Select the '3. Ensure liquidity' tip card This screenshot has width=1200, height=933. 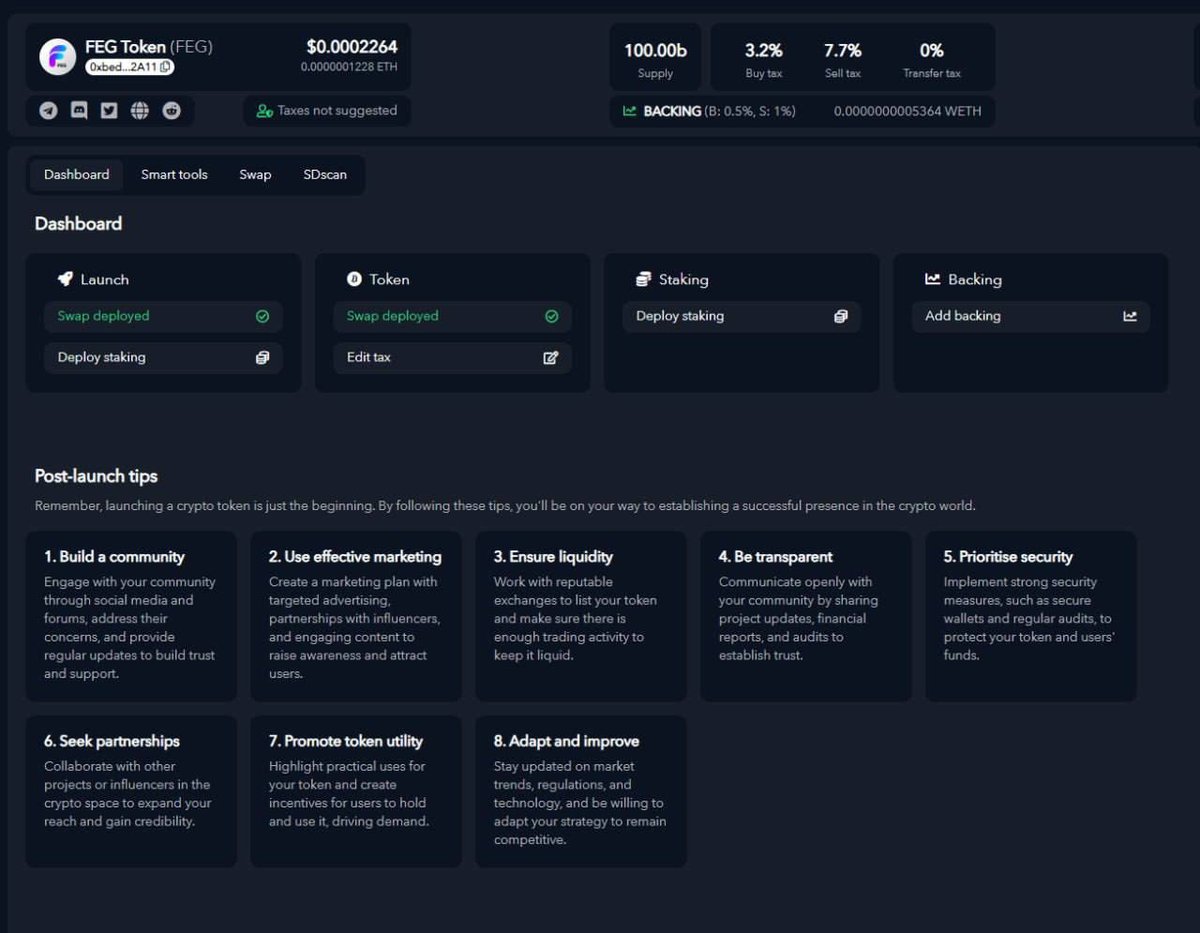[581, 616]
